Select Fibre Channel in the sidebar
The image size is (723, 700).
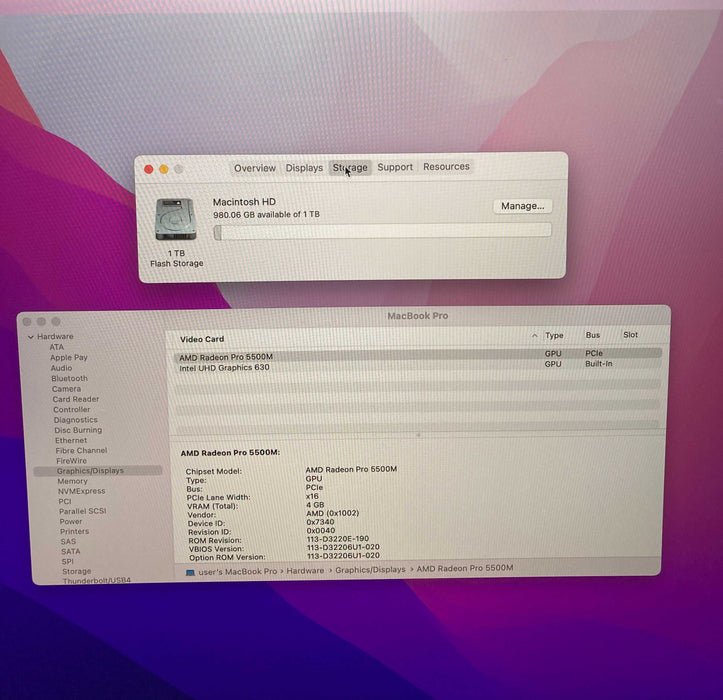pyautogui.click(x=81, y=451)
